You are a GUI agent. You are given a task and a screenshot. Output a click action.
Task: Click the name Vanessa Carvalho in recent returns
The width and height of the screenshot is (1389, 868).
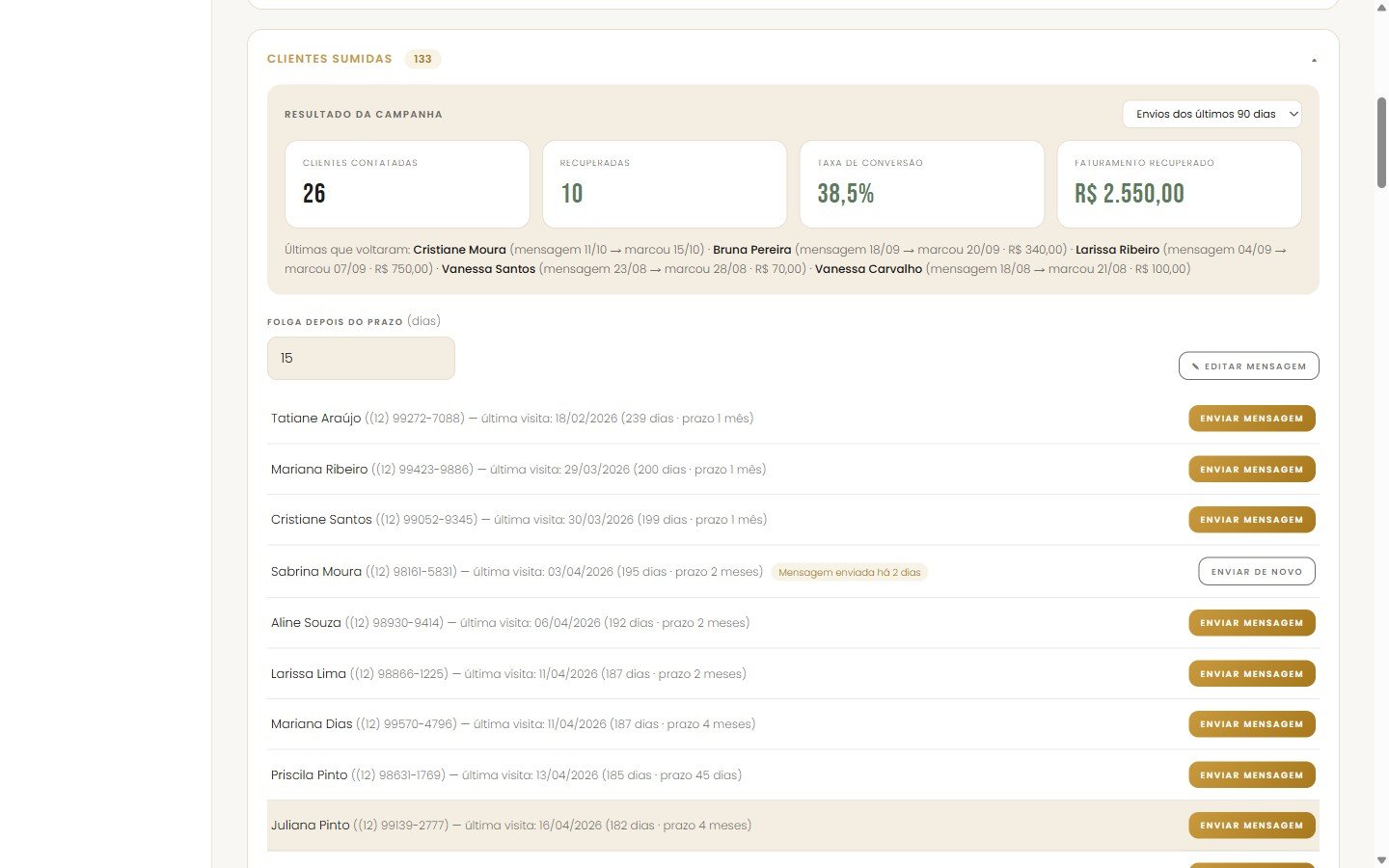click(868, 269)
